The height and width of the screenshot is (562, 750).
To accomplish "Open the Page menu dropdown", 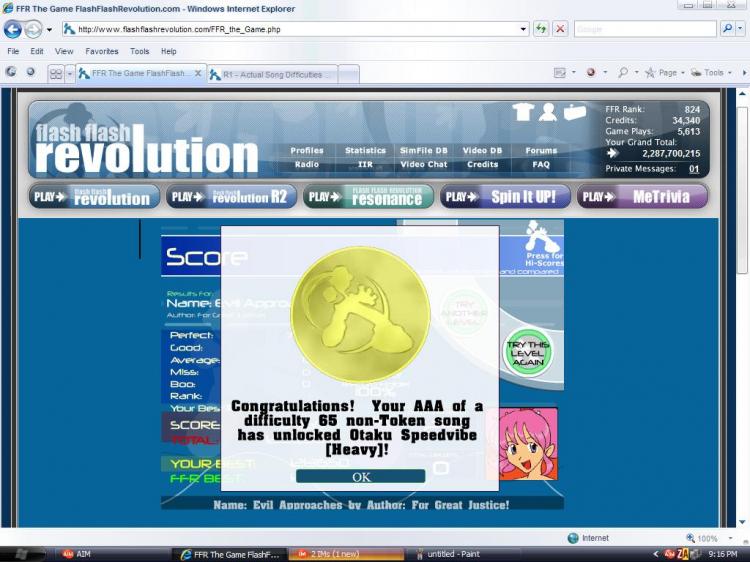I will 668,73.
